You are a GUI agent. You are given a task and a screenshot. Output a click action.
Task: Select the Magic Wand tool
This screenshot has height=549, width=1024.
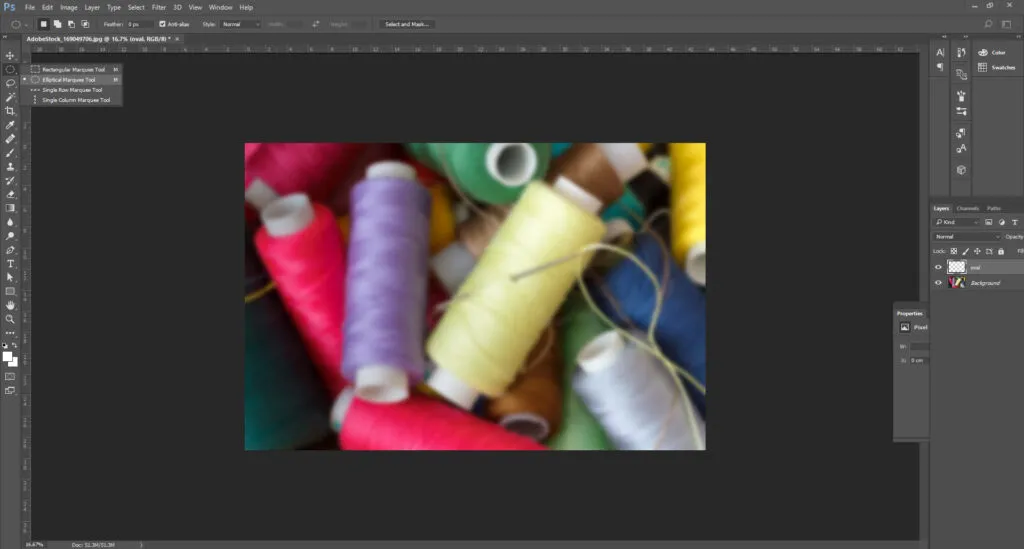(10, 97)
